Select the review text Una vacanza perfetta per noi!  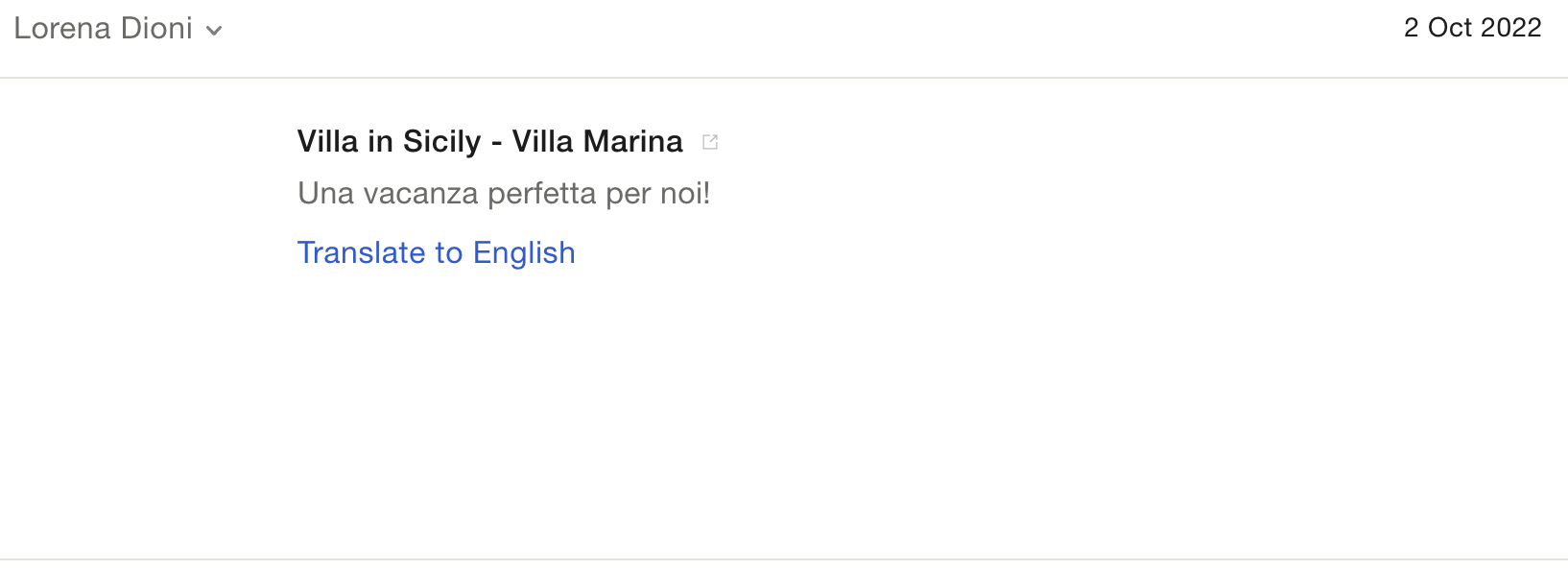click(x=504, y=194)
